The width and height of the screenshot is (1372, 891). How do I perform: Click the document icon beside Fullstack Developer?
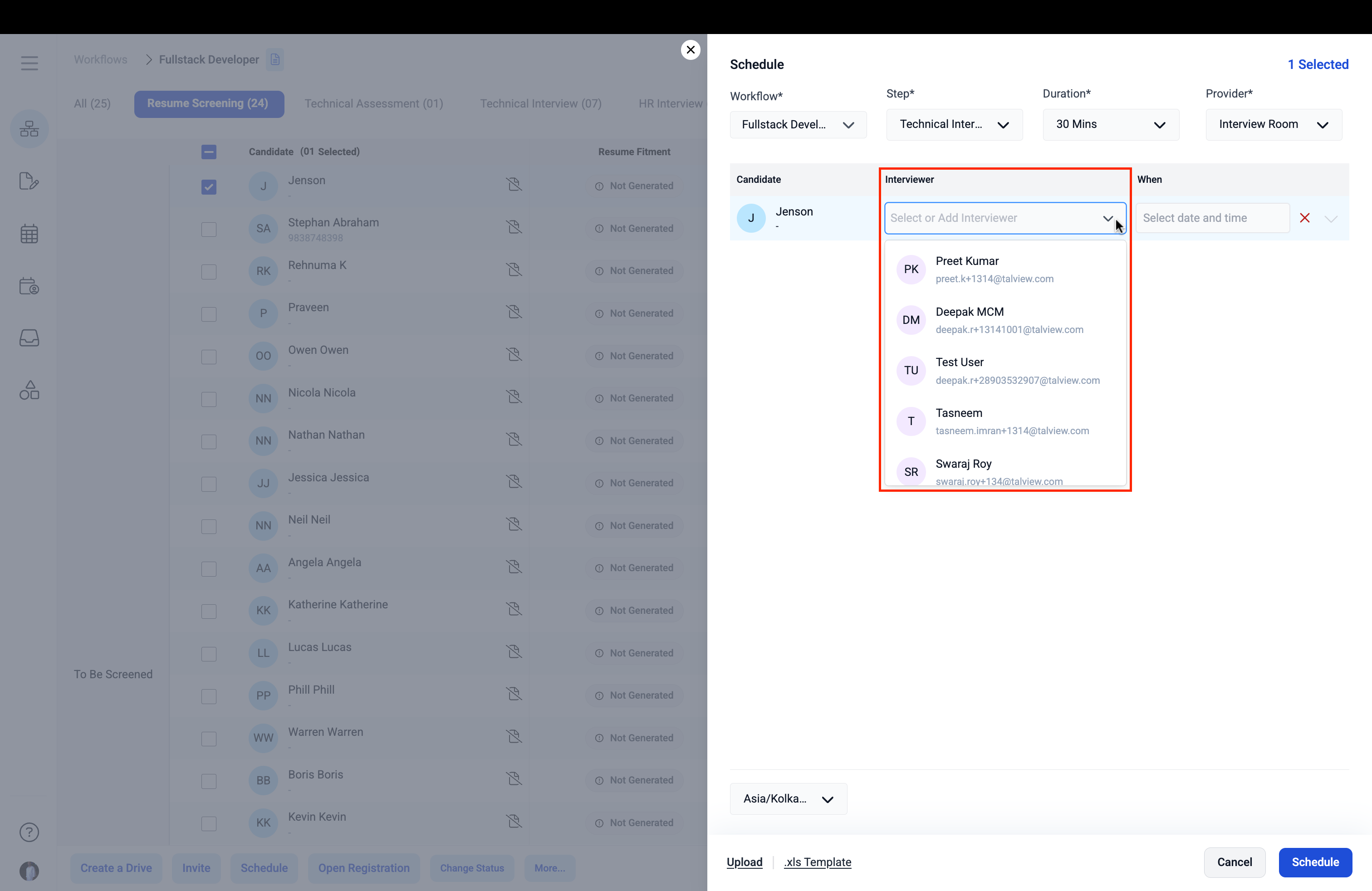pyautogui.click(x=275, y=59)
